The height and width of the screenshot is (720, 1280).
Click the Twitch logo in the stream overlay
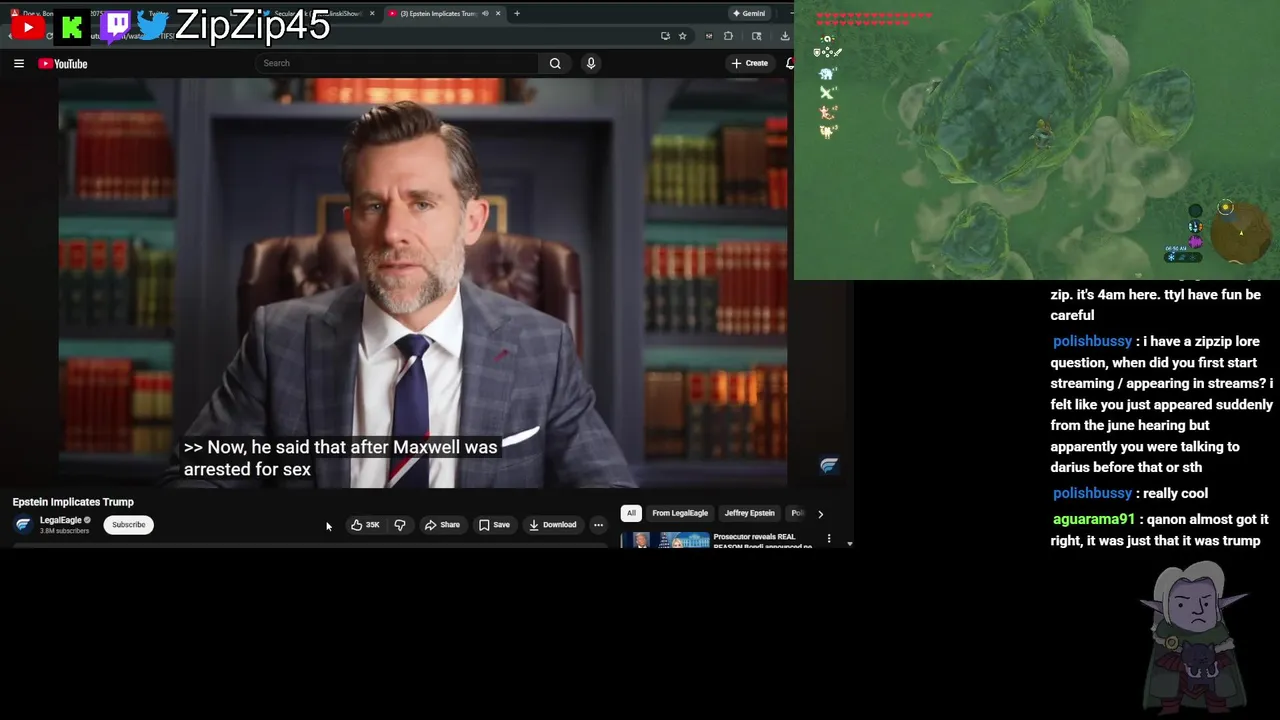[116, 26]
